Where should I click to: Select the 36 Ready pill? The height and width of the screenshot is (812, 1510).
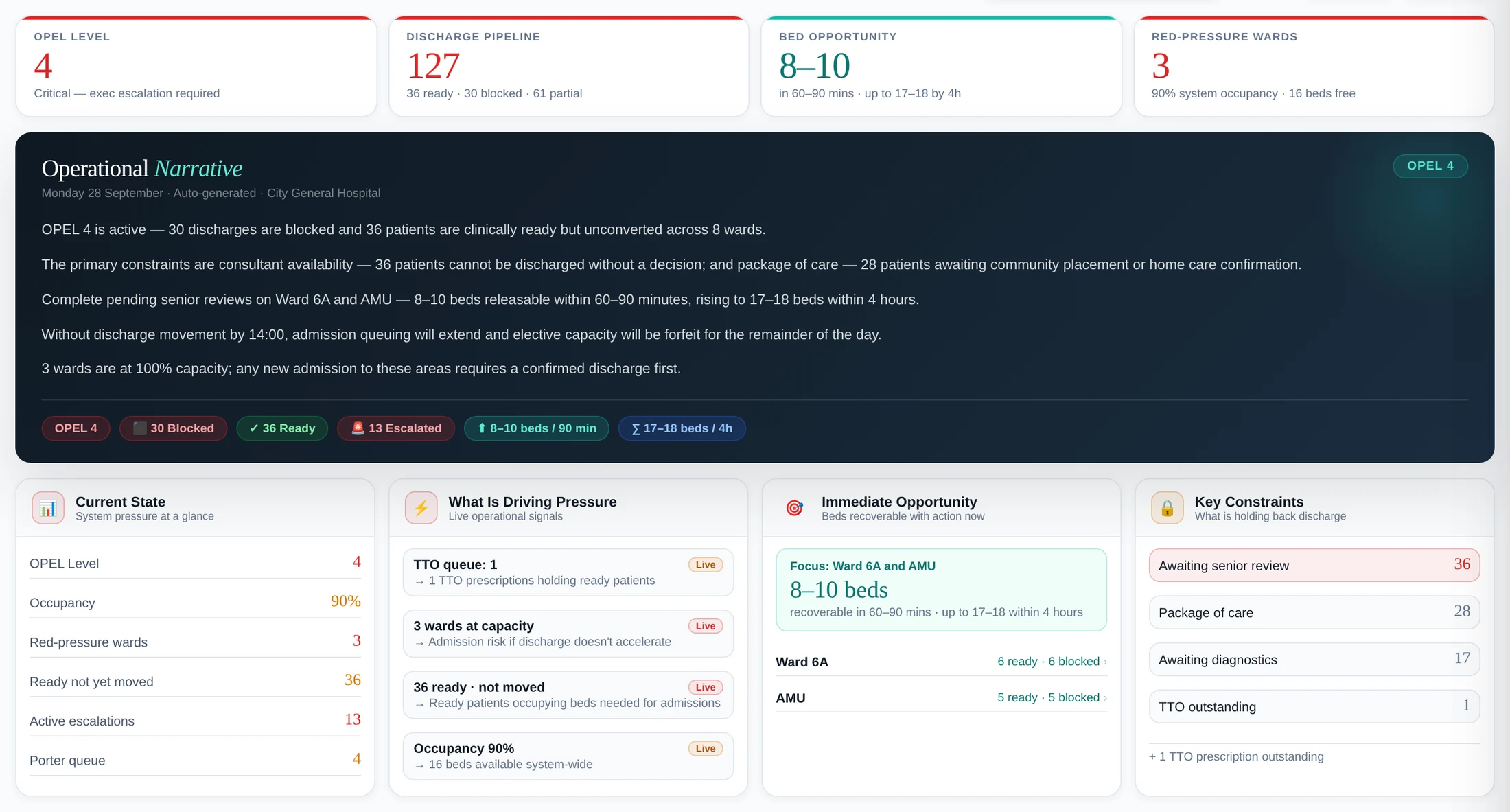(282, 428)
